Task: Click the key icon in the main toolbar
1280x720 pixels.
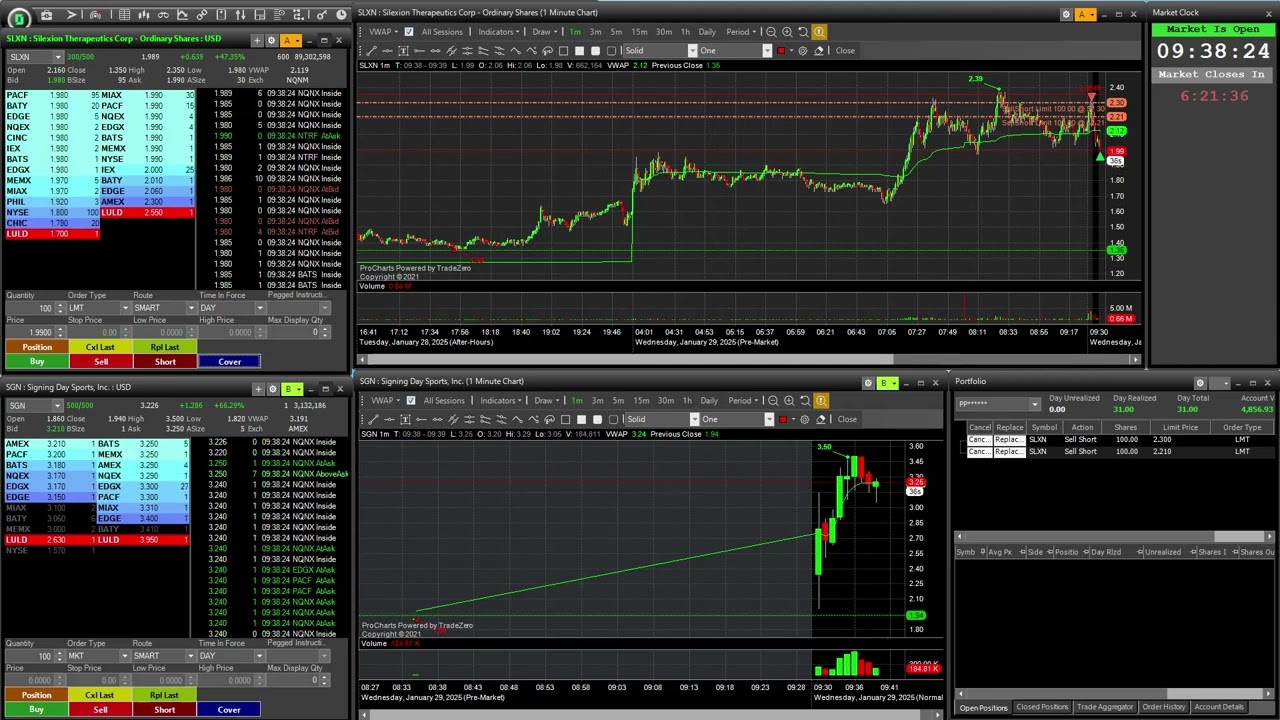Action: click(x=321, y=15)
